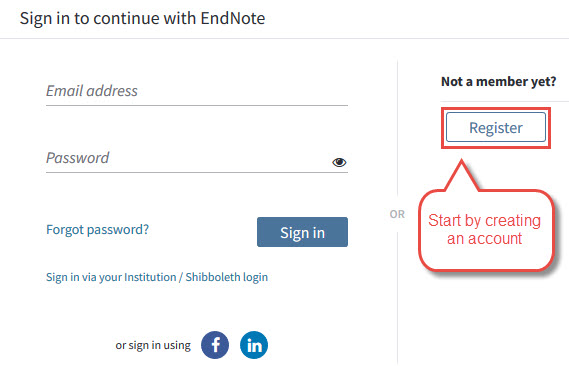This screenshot has height=366, width=569.
Task: Click the 'or sign in using' label
Action: click(x=153, y=345)
